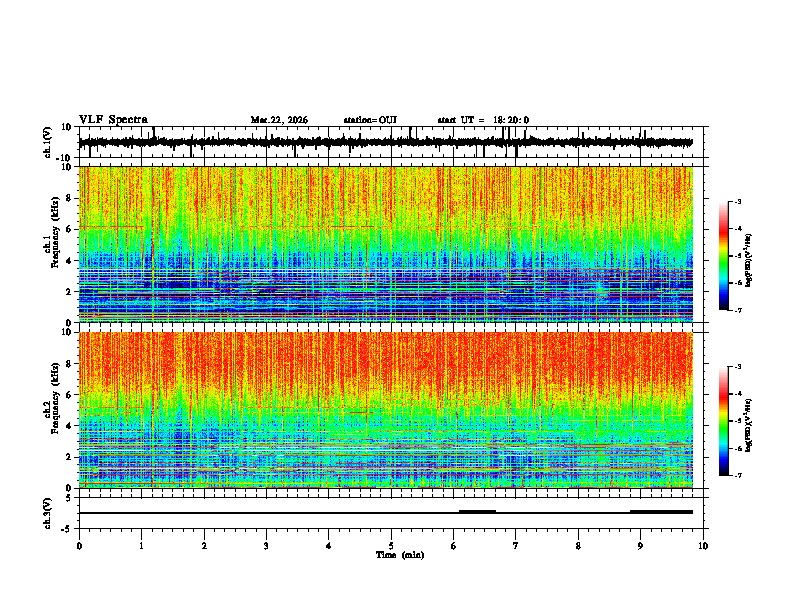Click the time axis tick label '6'

[x=453, y=546]
